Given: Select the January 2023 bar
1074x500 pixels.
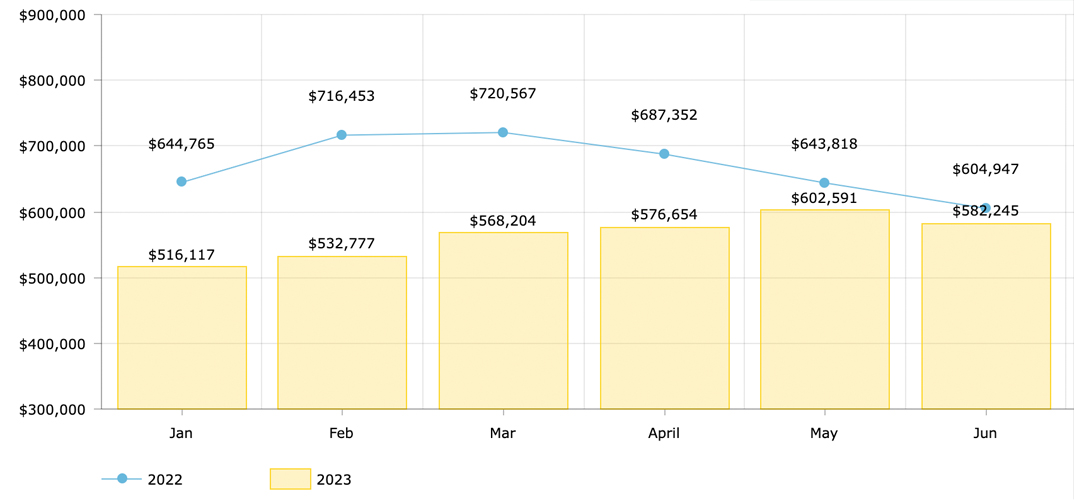Looking at the screenshot, I should [182, 338].
